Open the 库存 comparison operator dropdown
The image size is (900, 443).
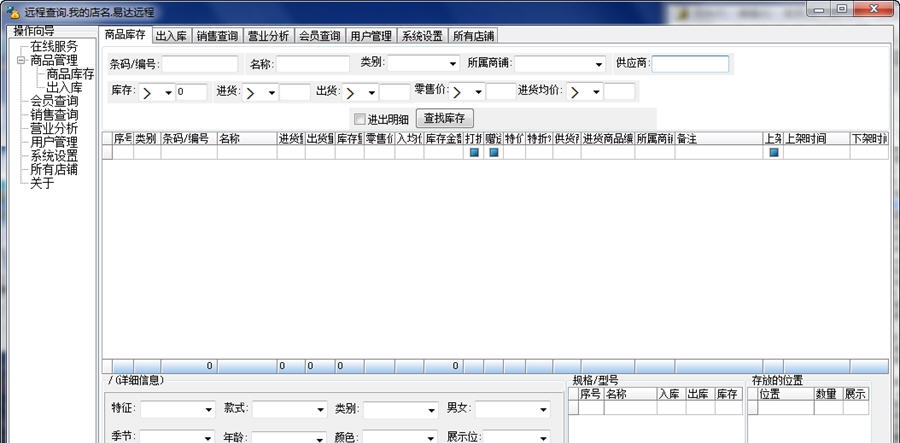[168, 92]
